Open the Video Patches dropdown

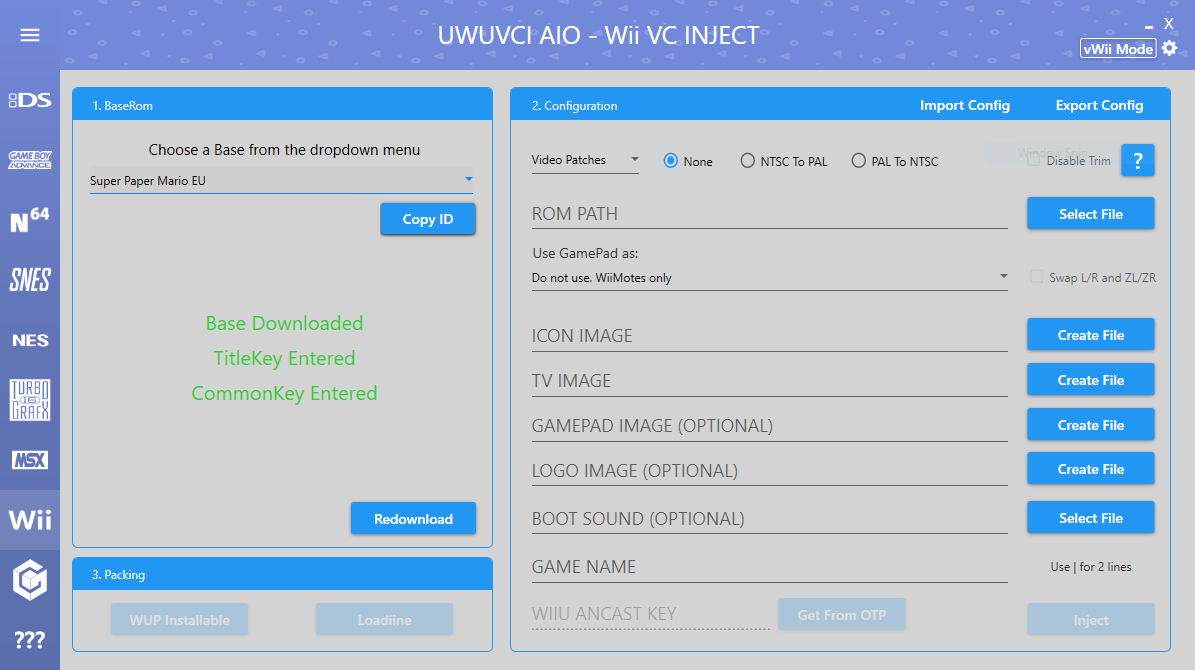585,160
